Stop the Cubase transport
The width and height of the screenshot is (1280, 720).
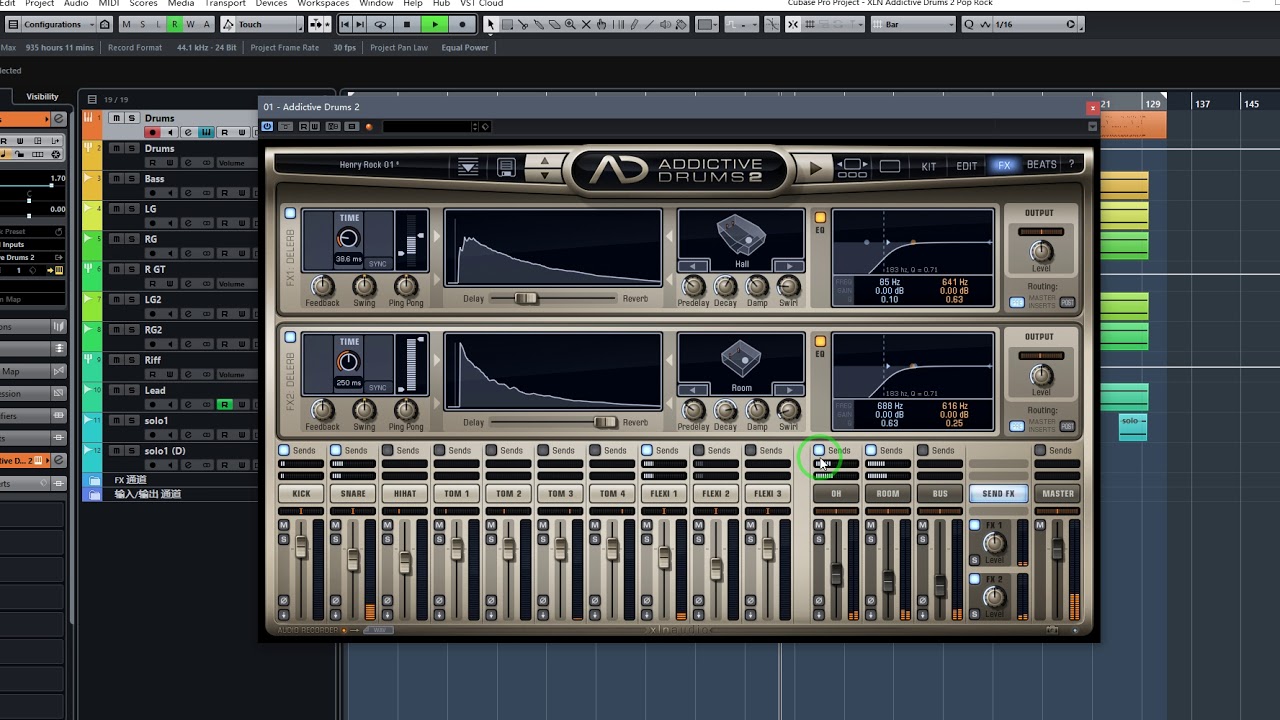(x=407, y=24)
